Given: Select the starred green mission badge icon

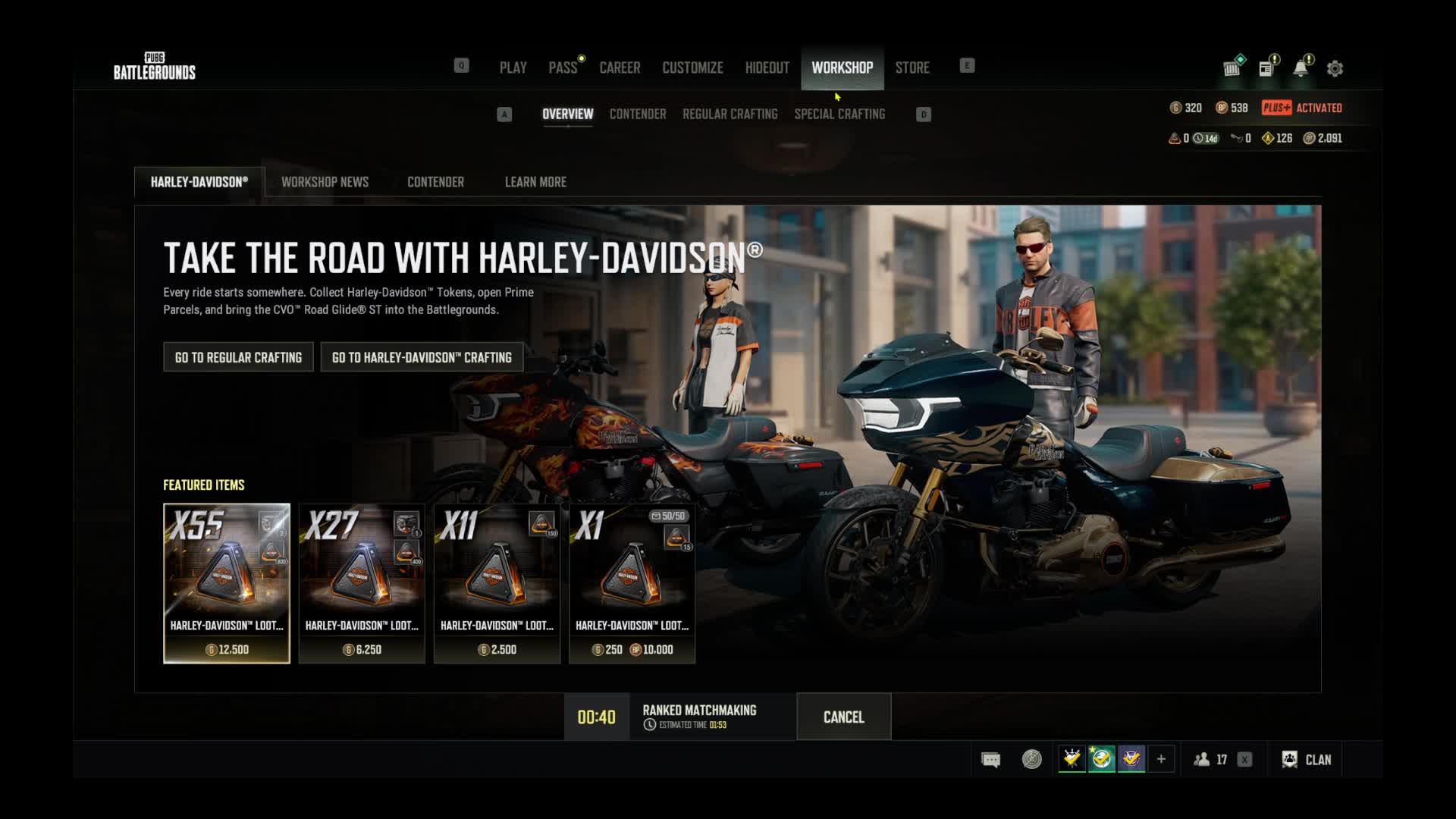Looking at the screenshot, I should click(x=1101, y=759).
